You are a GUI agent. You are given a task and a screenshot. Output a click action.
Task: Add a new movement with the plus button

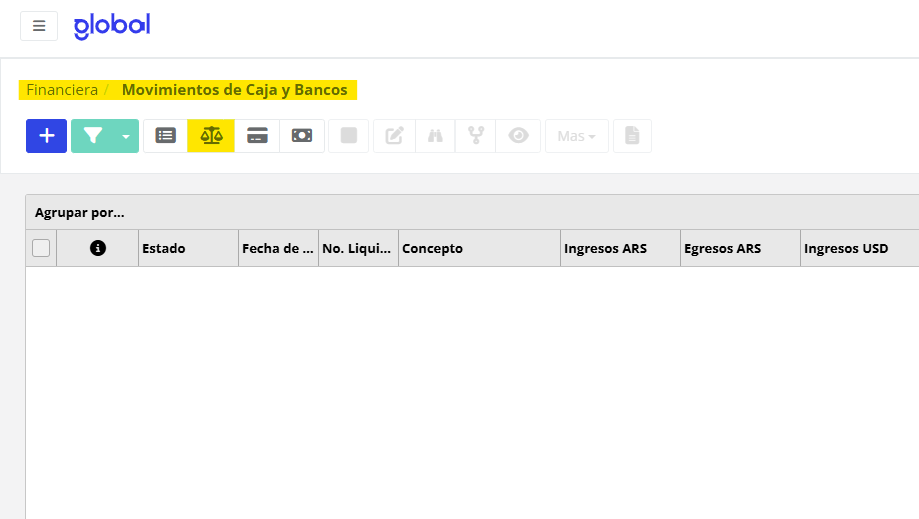(46, 136)
